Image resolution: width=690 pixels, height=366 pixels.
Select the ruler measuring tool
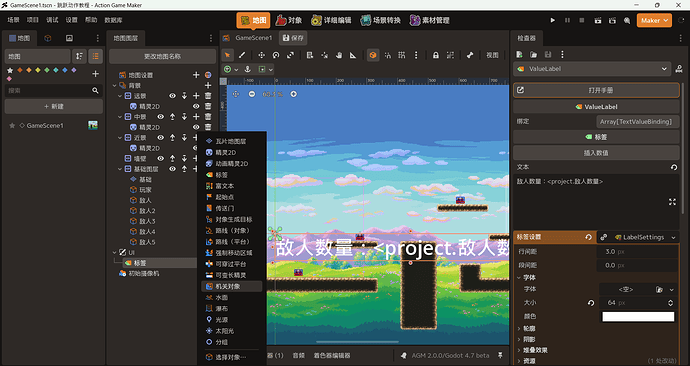[353, 55]
